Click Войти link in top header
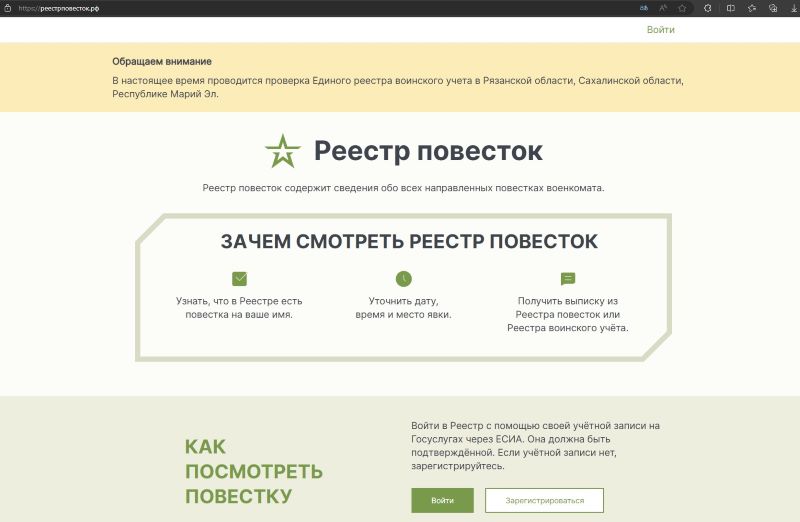800x522 pixels. 660,30
